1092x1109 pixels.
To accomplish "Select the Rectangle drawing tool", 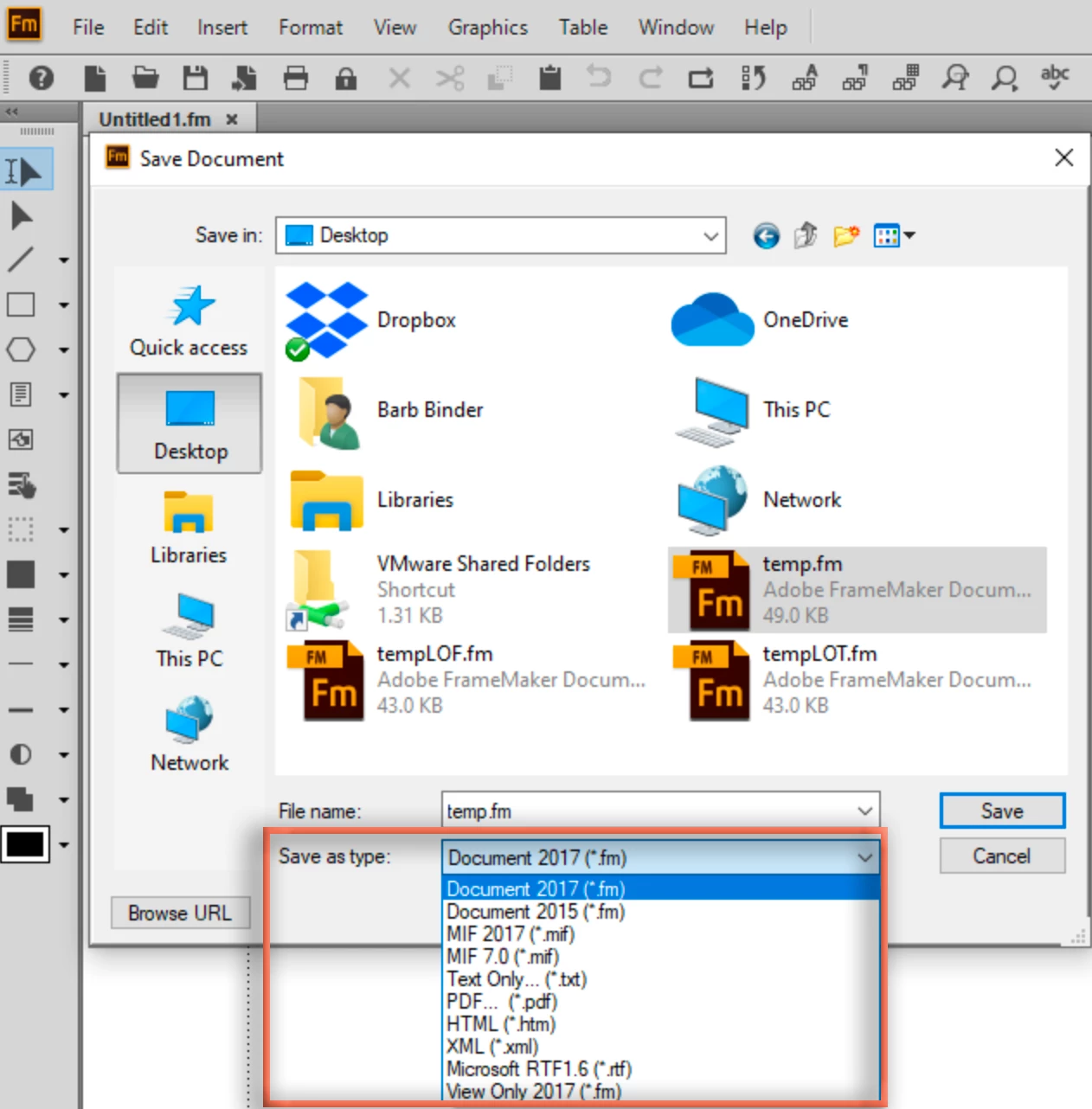I will point(21,304).
